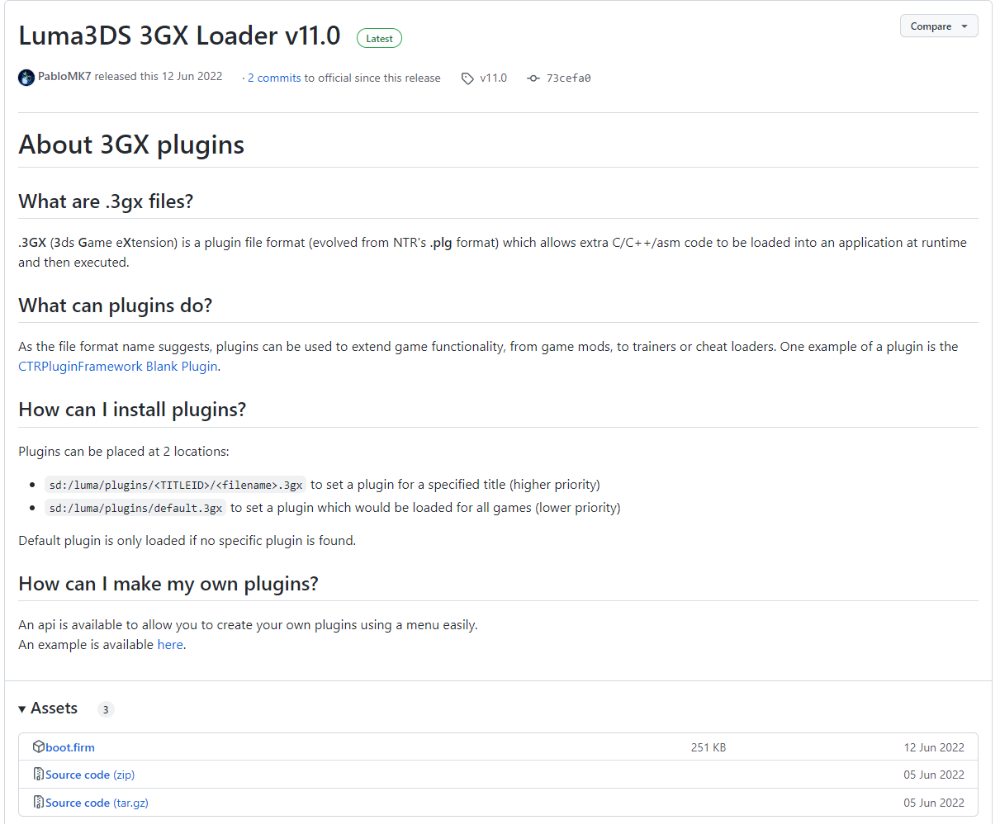Download Source code (tar.gz)
Image resolution: width=1000 pixels, height=824 pixels.
tap(96, 803)
